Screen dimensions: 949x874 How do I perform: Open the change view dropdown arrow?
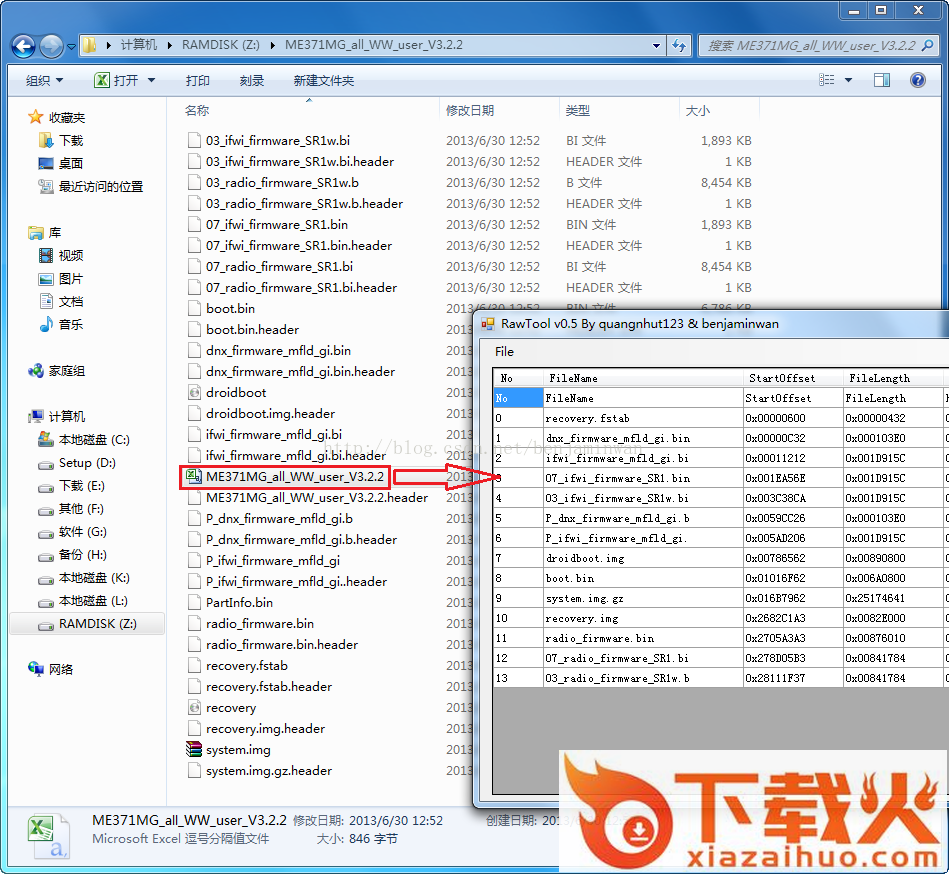[x=849, y=80]
